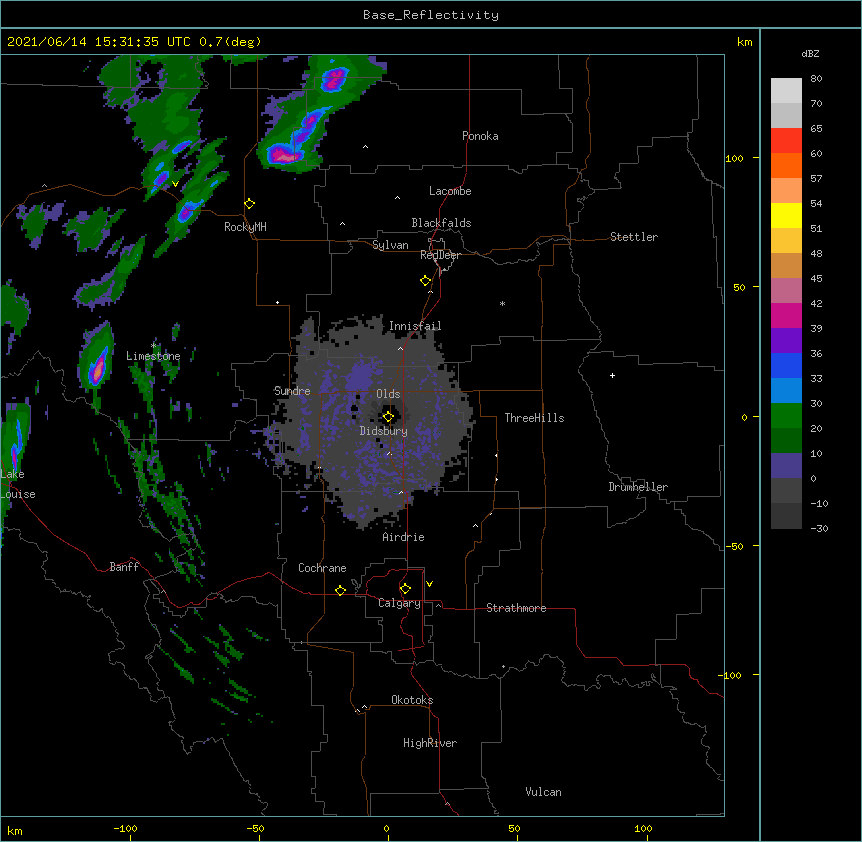Click the yellow V marker northwest of RockyMH
The width and height of the screenshot is (862, 842).
pos(175,184)
